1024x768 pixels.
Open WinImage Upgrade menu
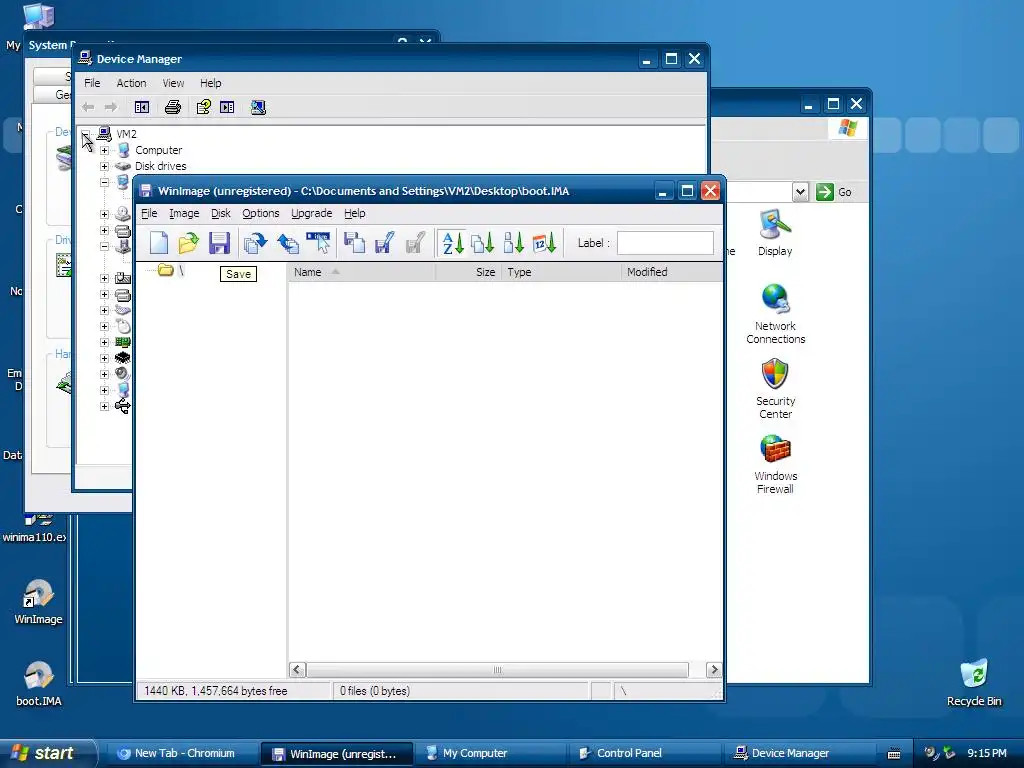tap(312, 213)
